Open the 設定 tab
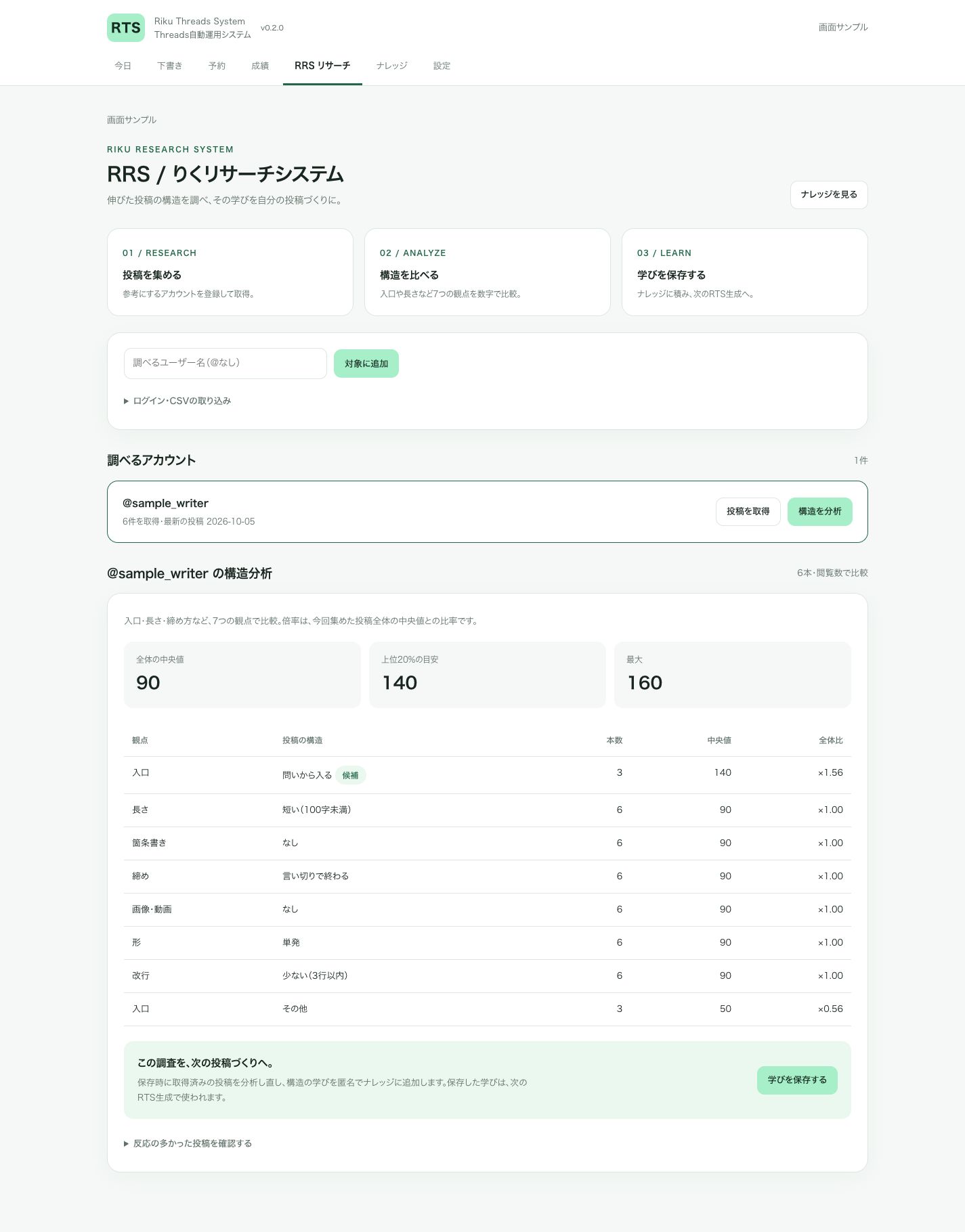The height and width of the screenshot is (1232, 965). click(x=442, y=66)
